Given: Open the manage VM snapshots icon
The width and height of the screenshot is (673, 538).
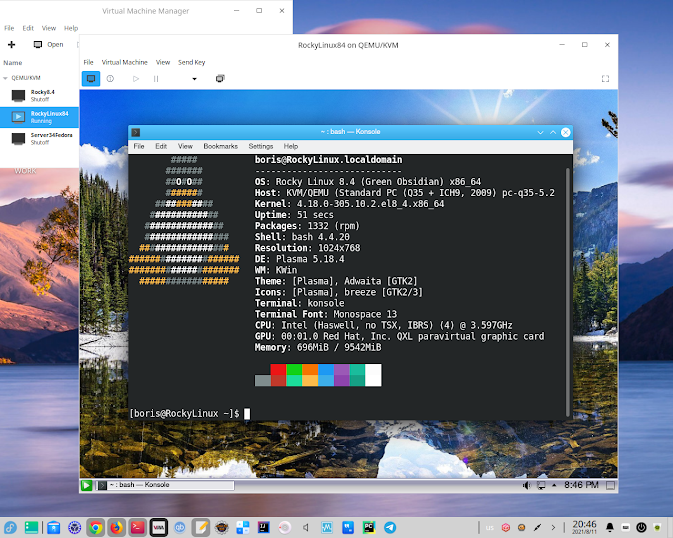Looking at the screenshot, I should click(x=220, y=79).
